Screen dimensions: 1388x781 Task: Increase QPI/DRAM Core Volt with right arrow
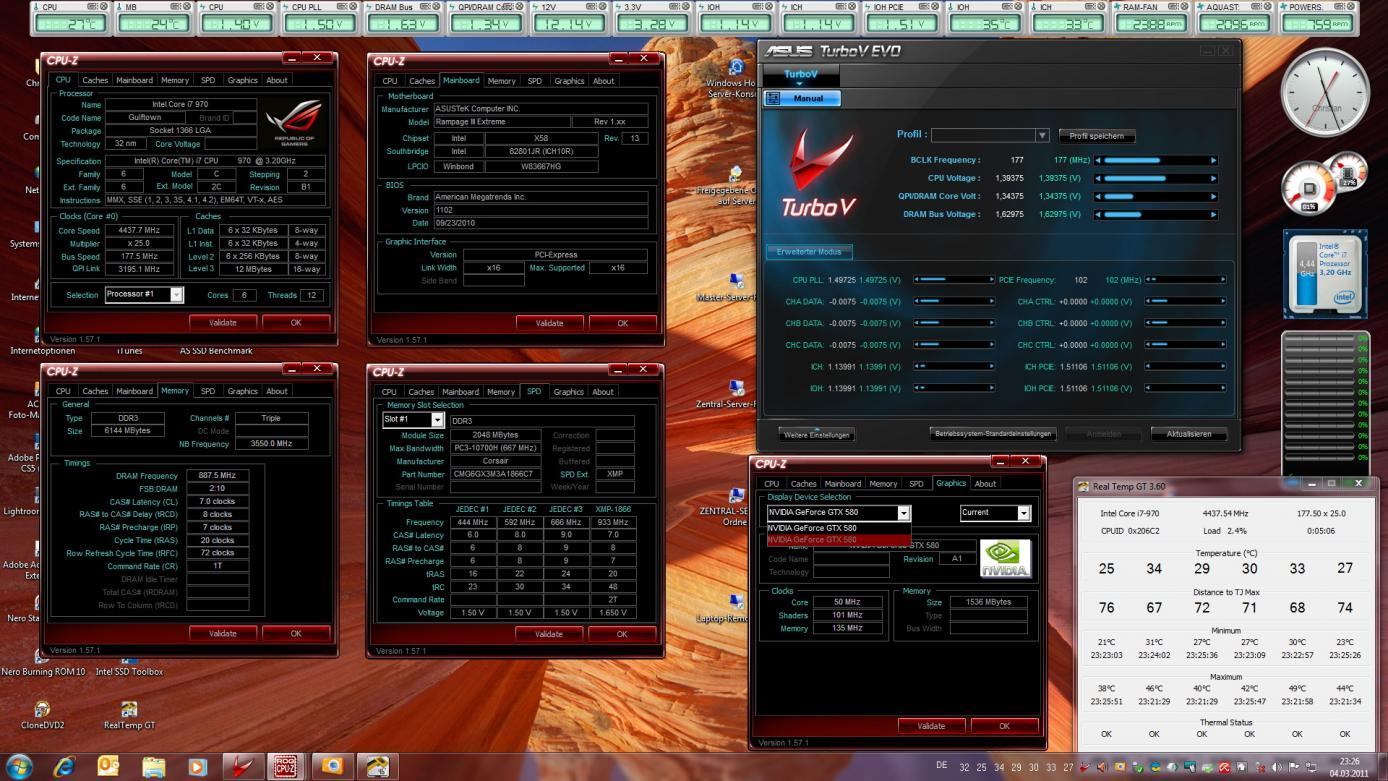1214,196
